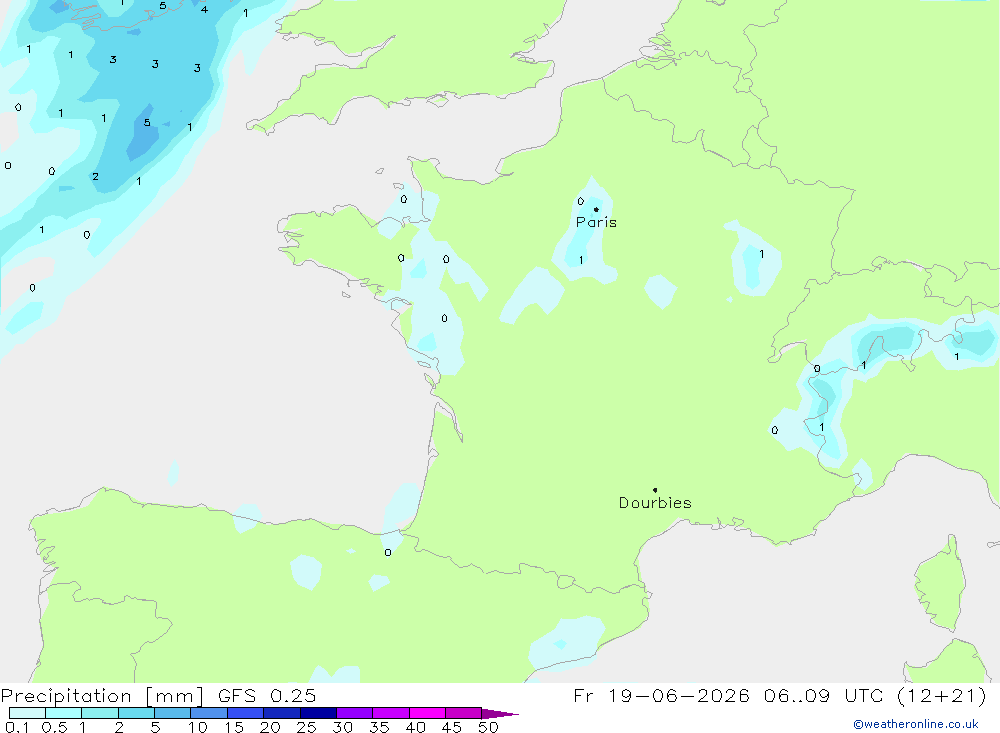This screenshot has height=733, width=1000.
Task: Click the value 1 just south of Paris
Action: click(x=581, y=260)
